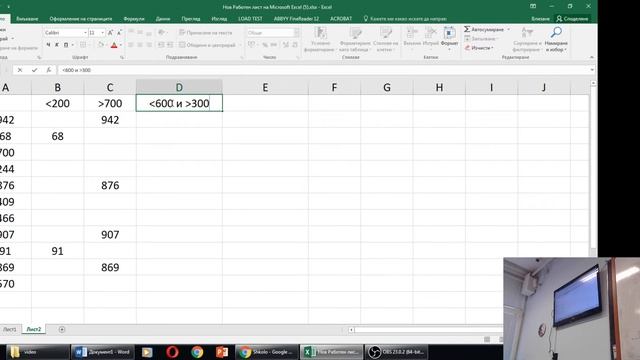Increase the font size
This screenshot has width=640, height=360.
pyautogui.click(x=110, y=33)
